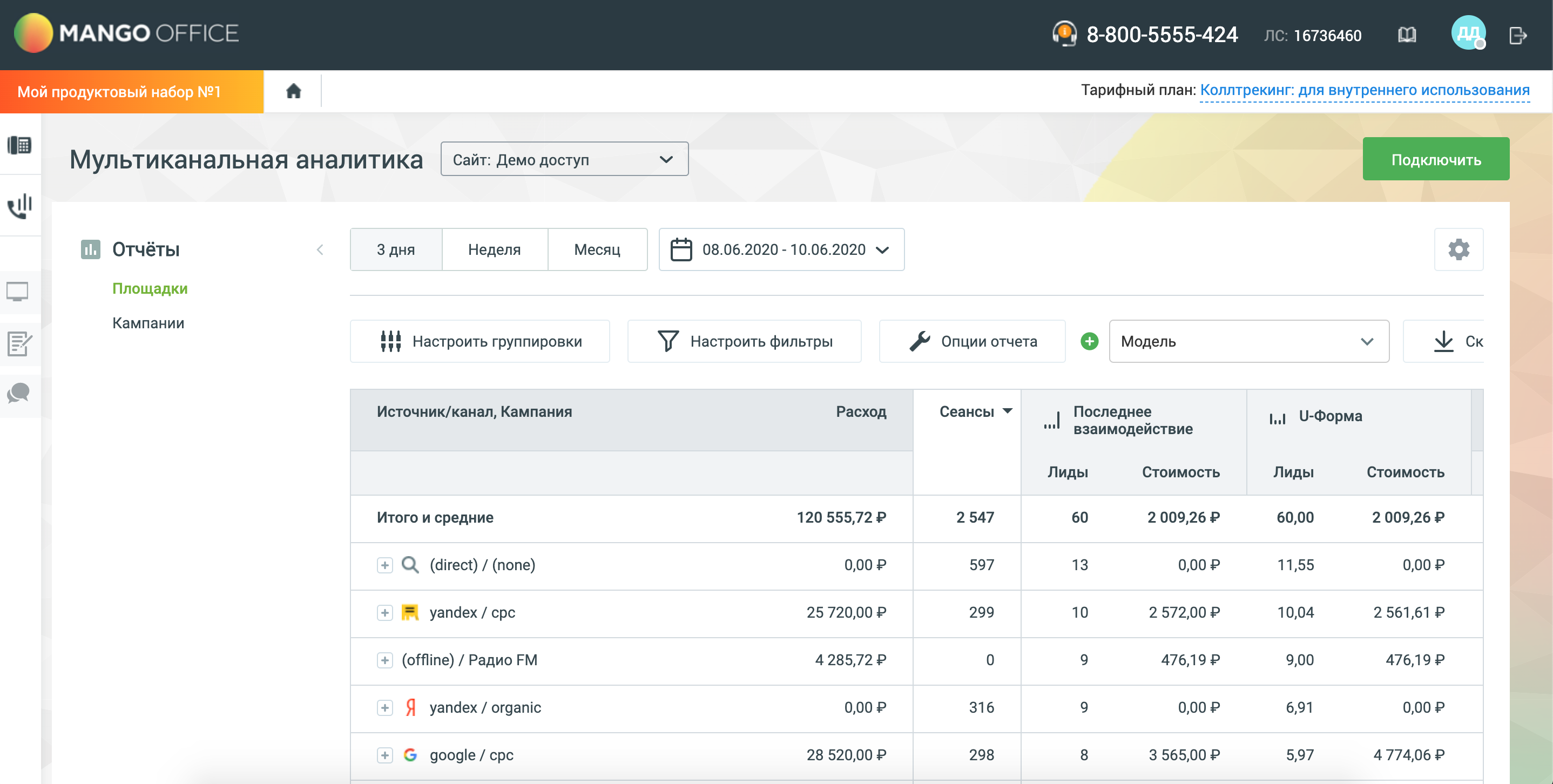Open the date range 08.06.2020 - 10.06.2020 dropdown

[x=781, y=249]
